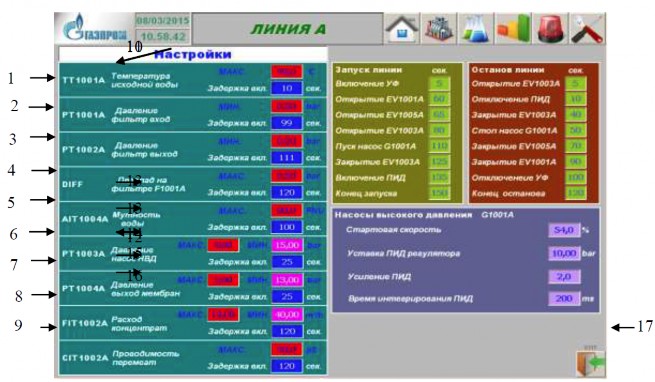Edit the PT1003A МИН field showing 15,00
This screenshot has width=655, height=382.
[287, 245]
